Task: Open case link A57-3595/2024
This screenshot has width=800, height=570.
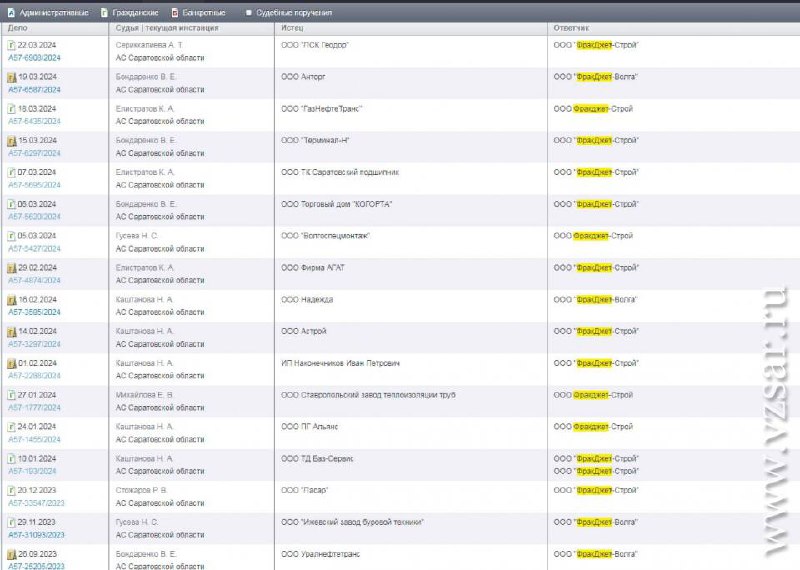Action: tap(34, 312)
